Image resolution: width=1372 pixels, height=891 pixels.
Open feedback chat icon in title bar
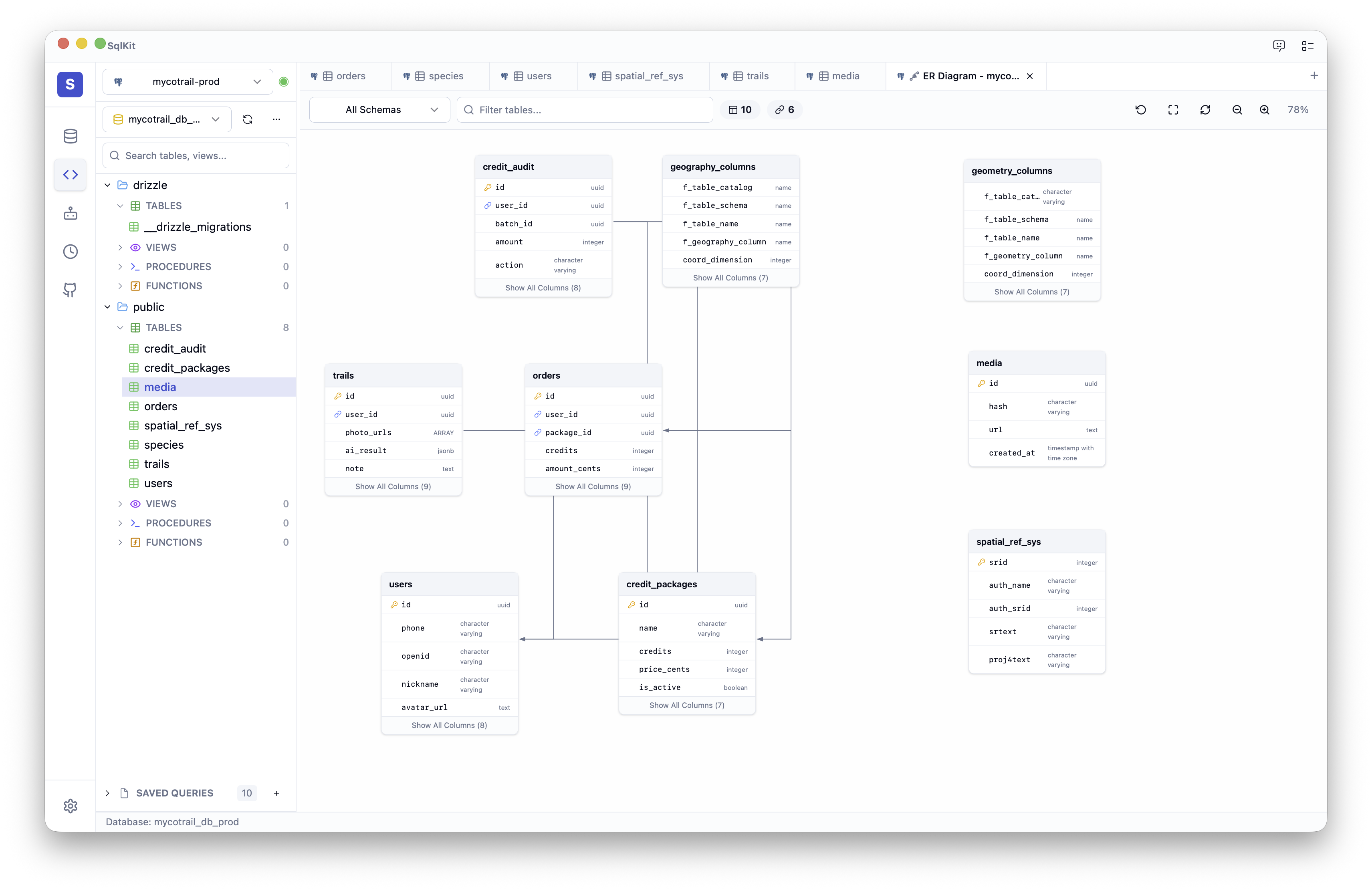1279,46
